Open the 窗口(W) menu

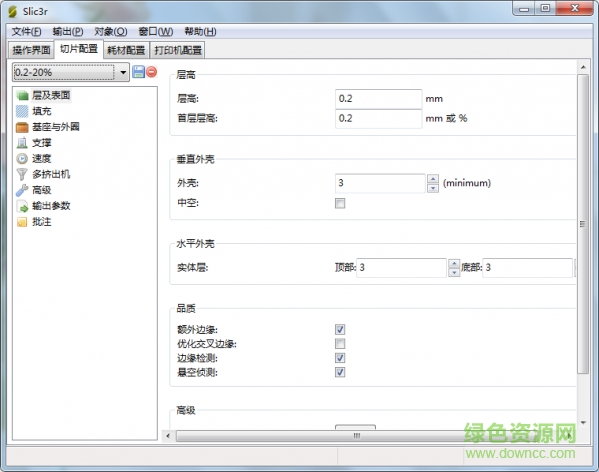tap(156, 31)
